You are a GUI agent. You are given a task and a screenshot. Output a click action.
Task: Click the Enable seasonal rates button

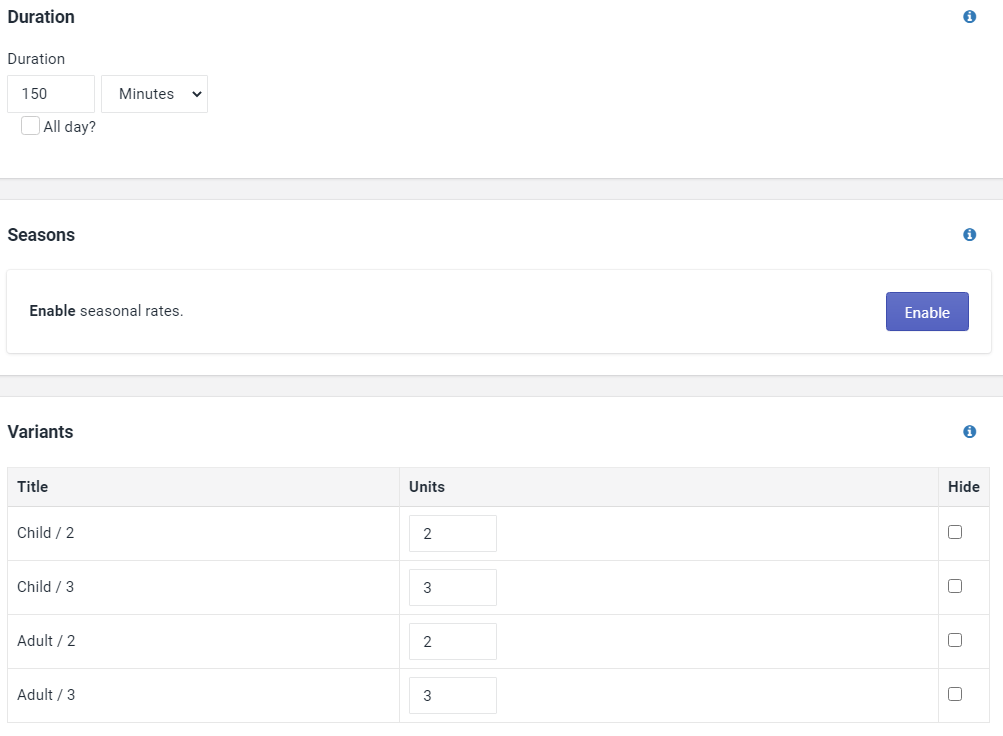point(927,312)
